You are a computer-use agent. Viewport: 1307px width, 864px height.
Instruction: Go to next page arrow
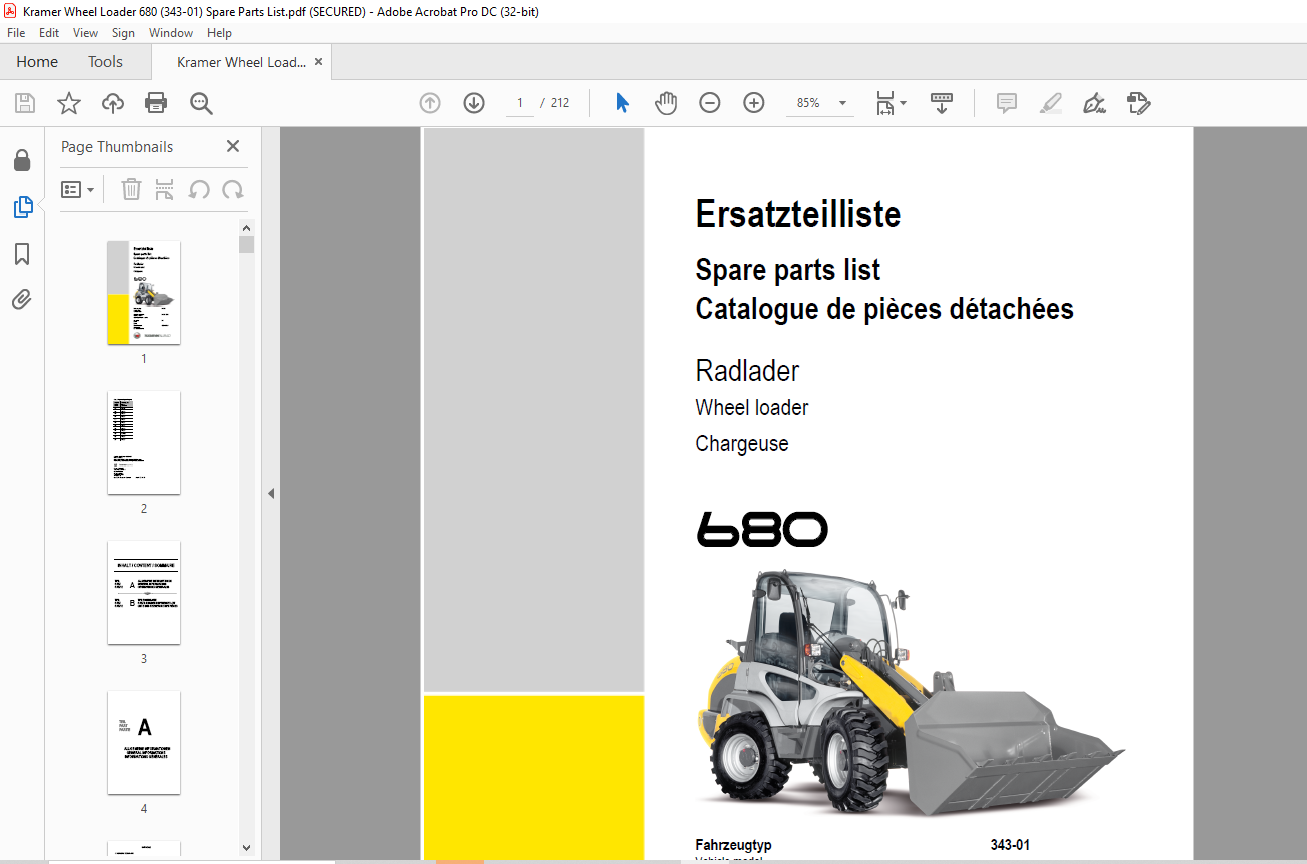pyautogui.click(x=474, y=103)
